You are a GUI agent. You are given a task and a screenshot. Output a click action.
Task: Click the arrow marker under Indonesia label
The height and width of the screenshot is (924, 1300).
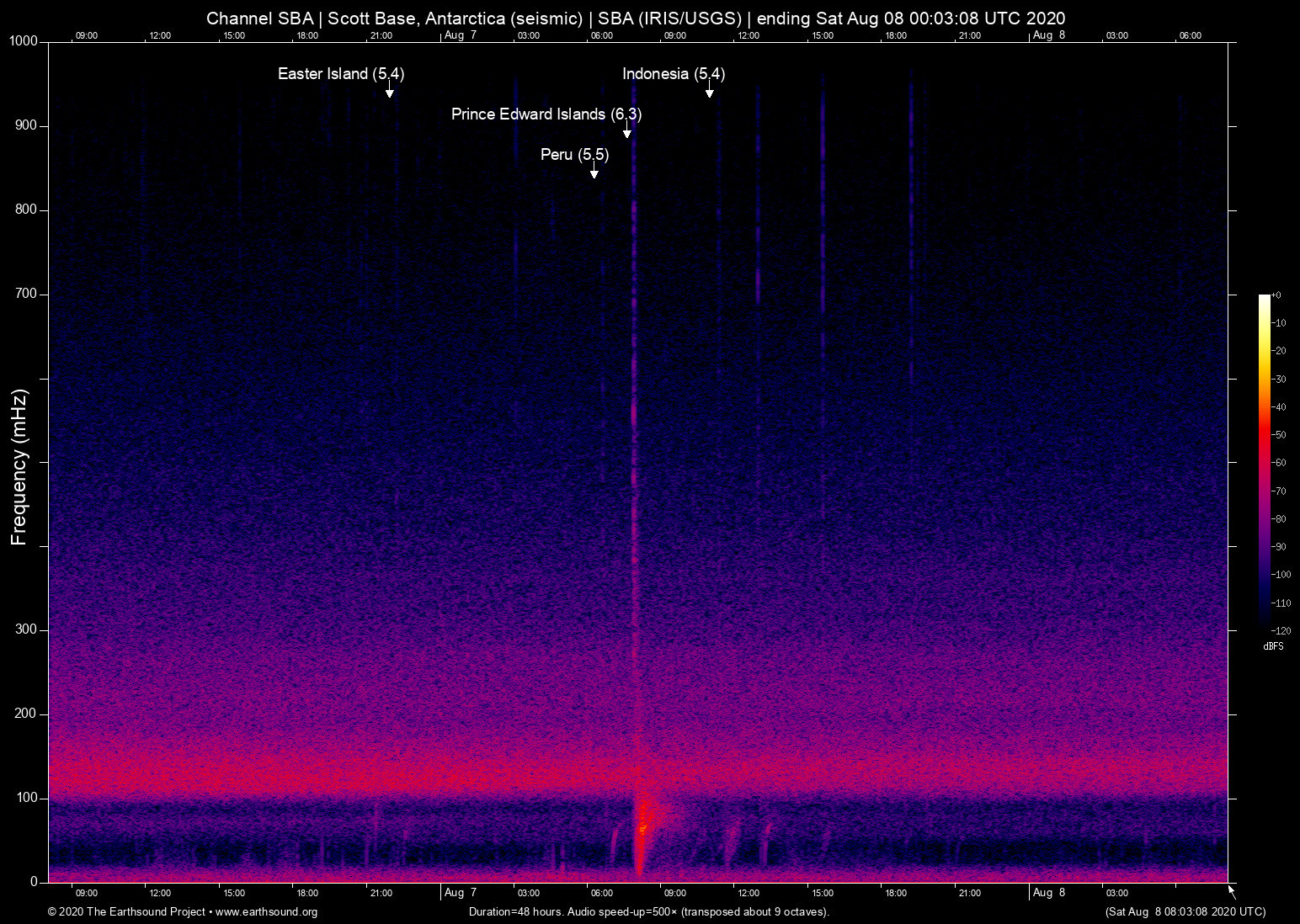click(x=709, y=91)
